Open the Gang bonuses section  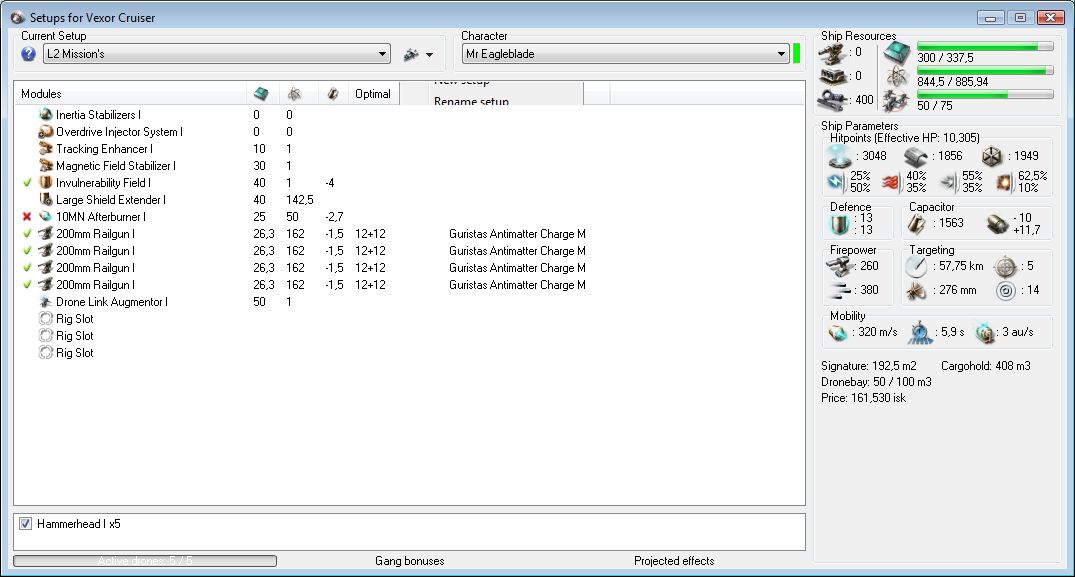(409, 561)
